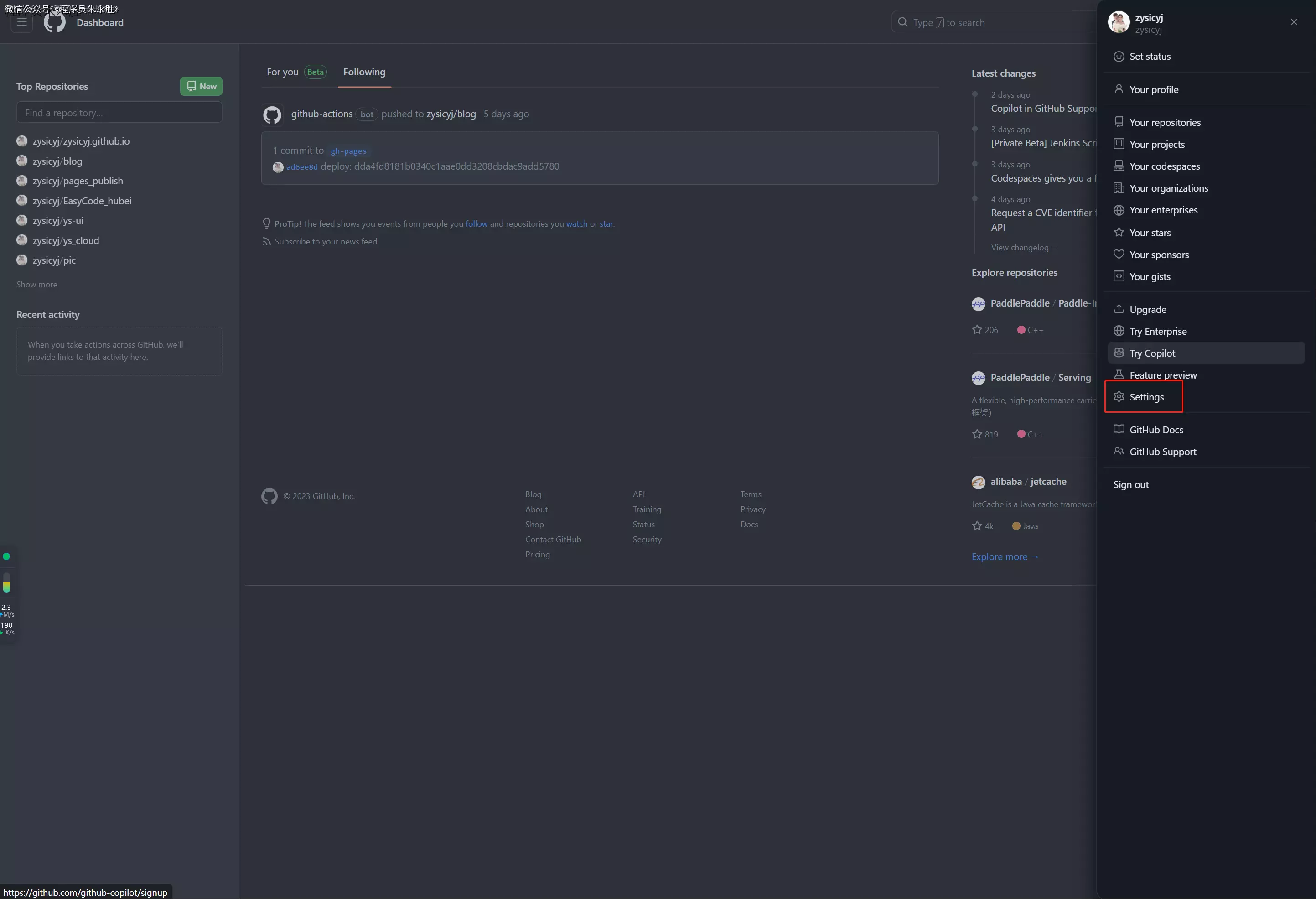Select the Following feed tab

click(364, 72)
